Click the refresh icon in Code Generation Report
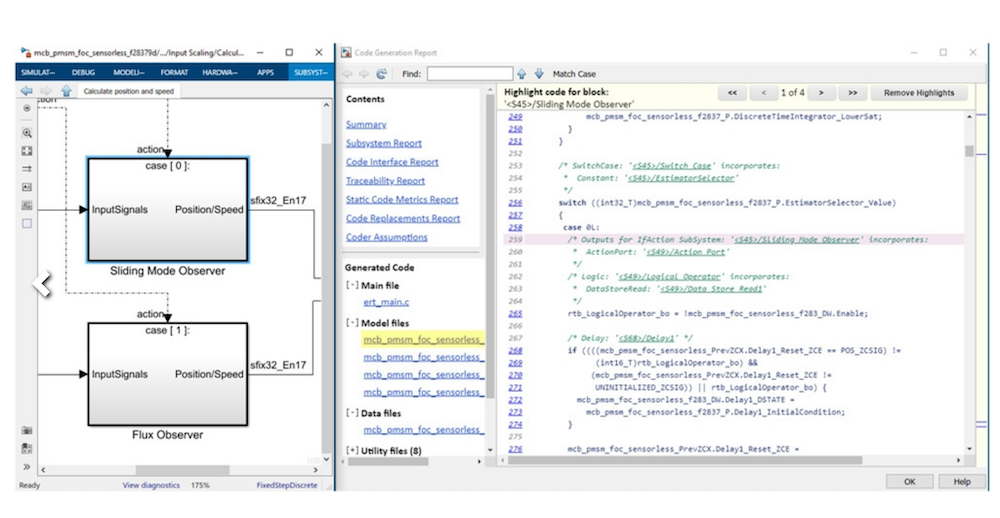 tap(382, 74)
